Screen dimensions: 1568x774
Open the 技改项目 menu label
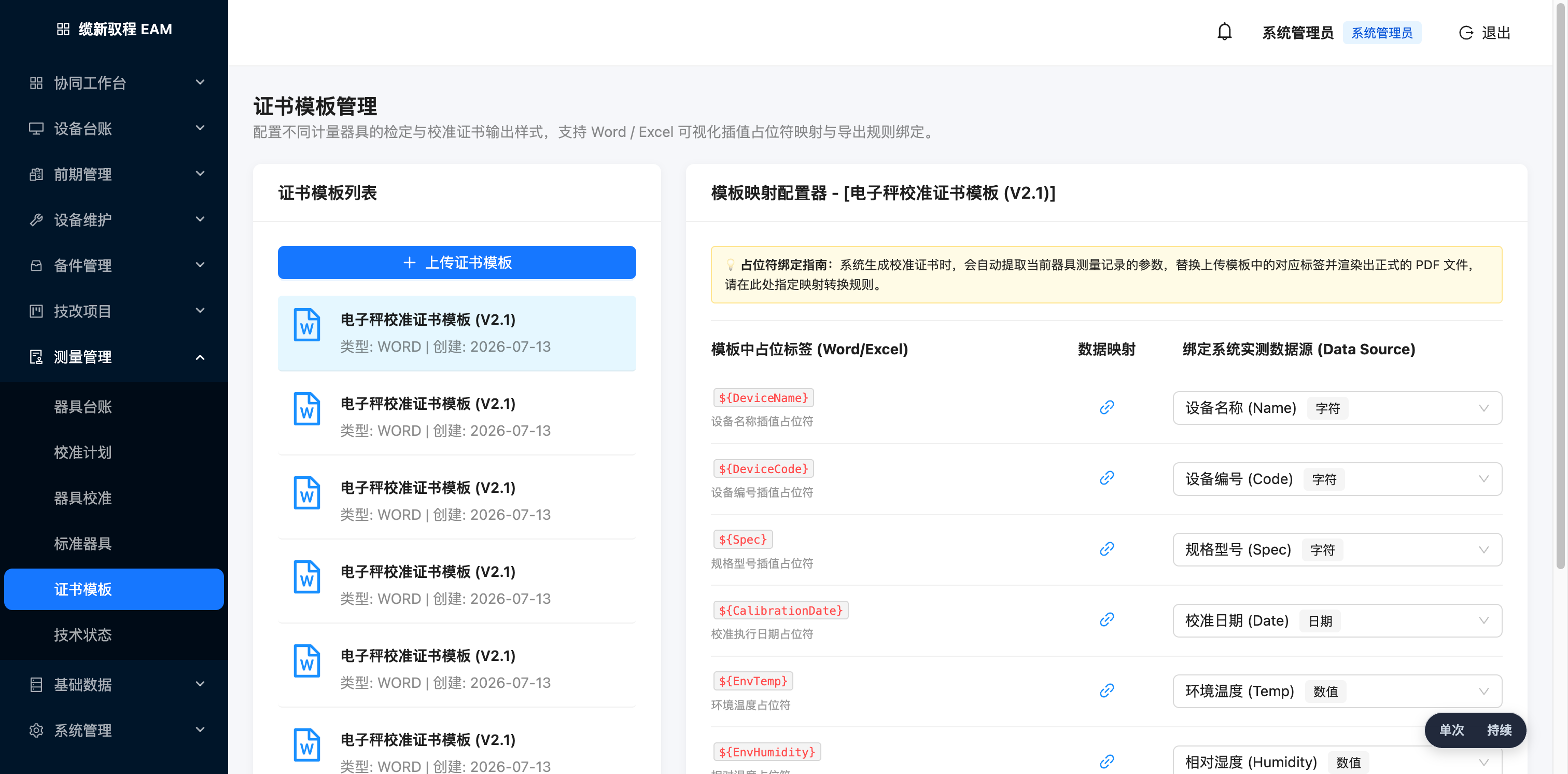click(83, 311)
